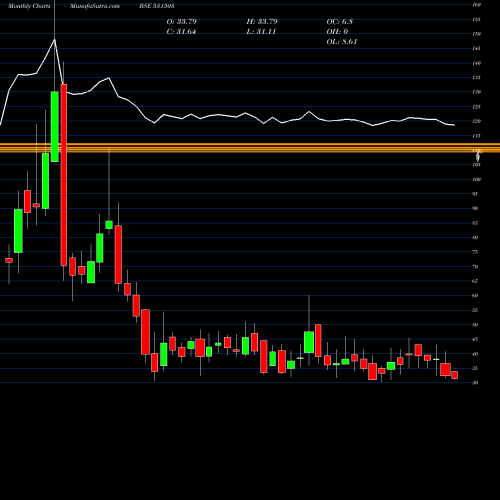Select the low value L: 31.11
The height and width of the screenshot is (500, 500).
[x=261, y=32]
